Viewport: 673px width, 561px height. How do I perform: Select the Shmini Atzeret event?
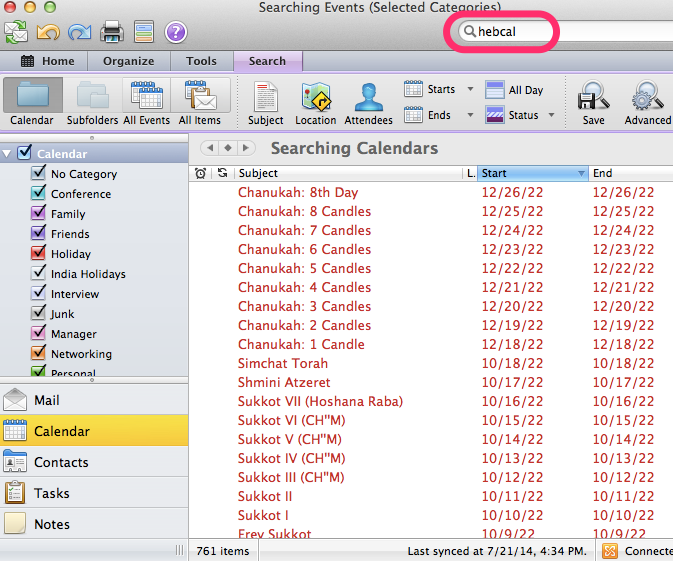(x=431, y=382)
